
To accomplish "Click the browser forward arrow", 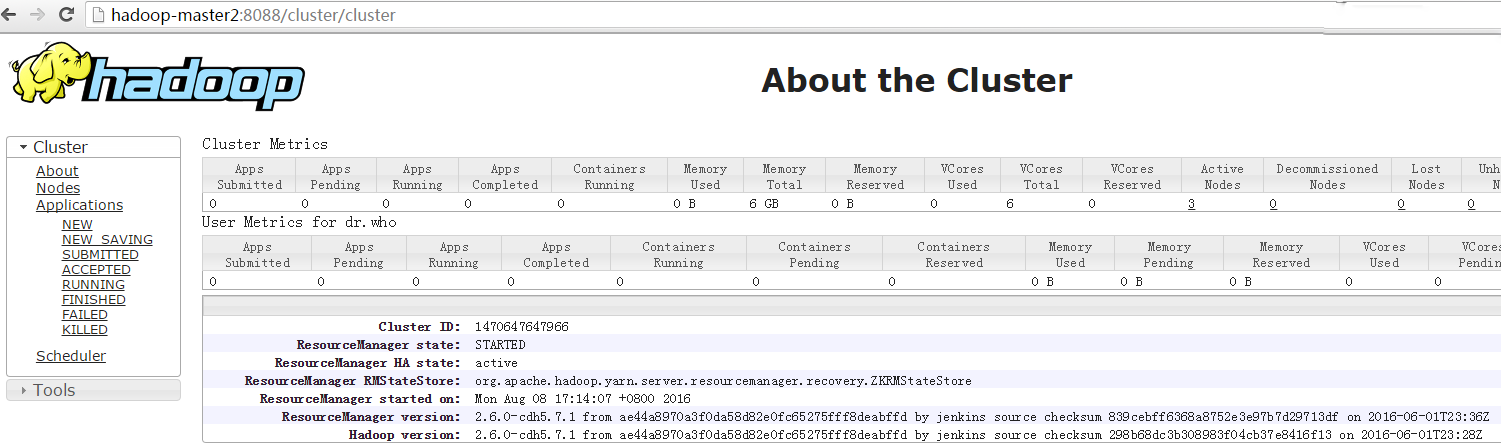I will pyautogui.click(x=37, y=15).
